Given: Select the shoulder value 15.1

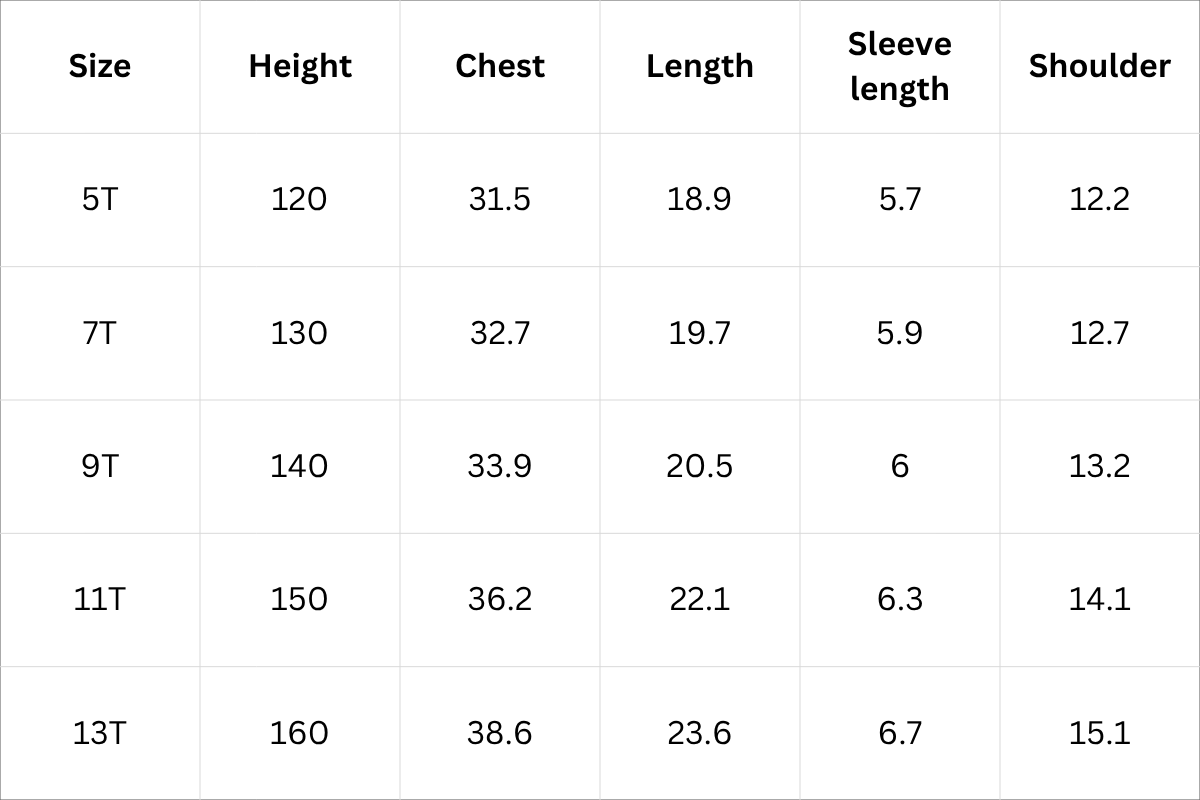Looking at the screenshot, I should (x=1099, y=733).
